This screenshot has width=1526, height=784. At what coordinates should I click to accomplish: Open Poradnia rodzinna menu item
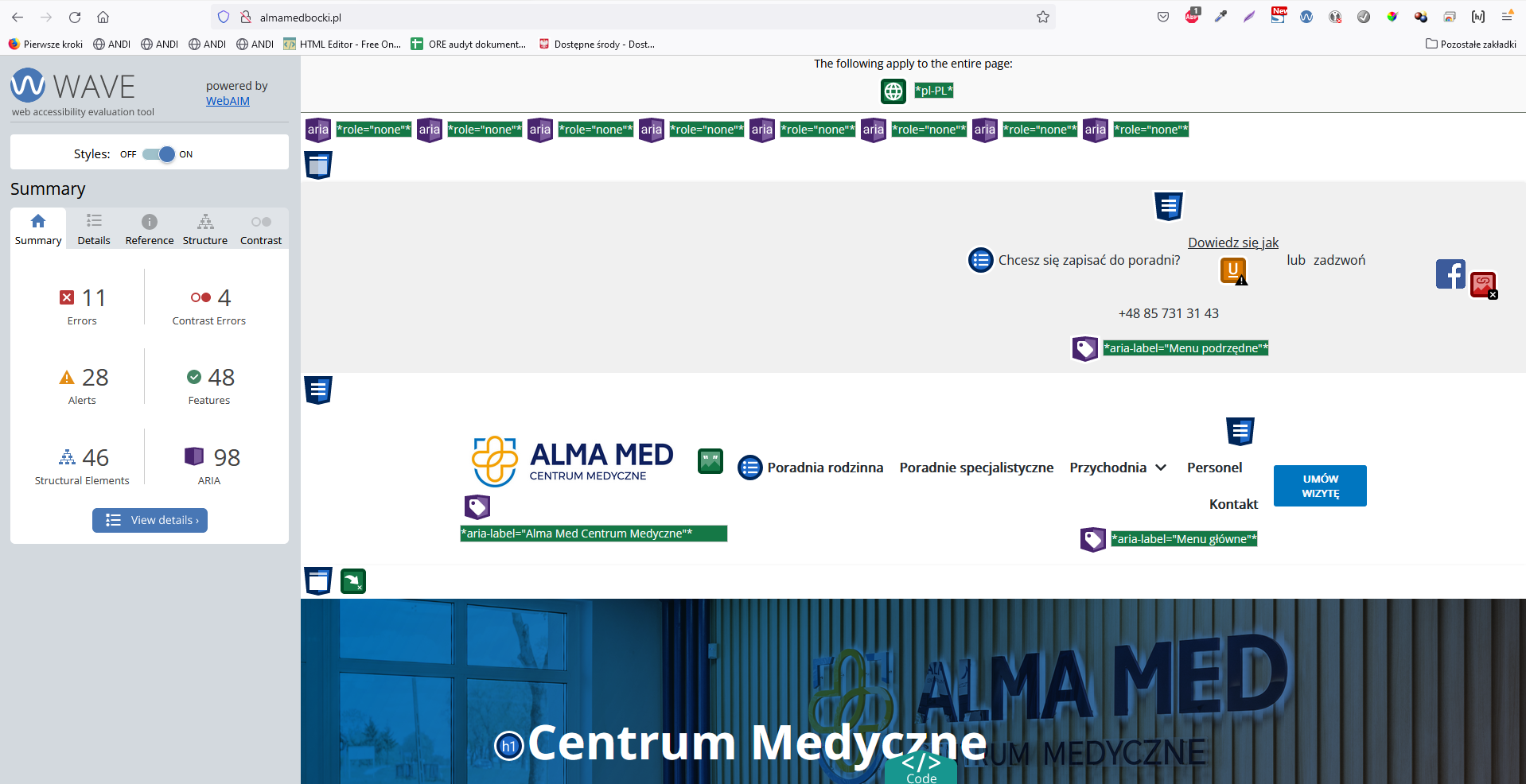pyautogui.click(x=825, y=468)
